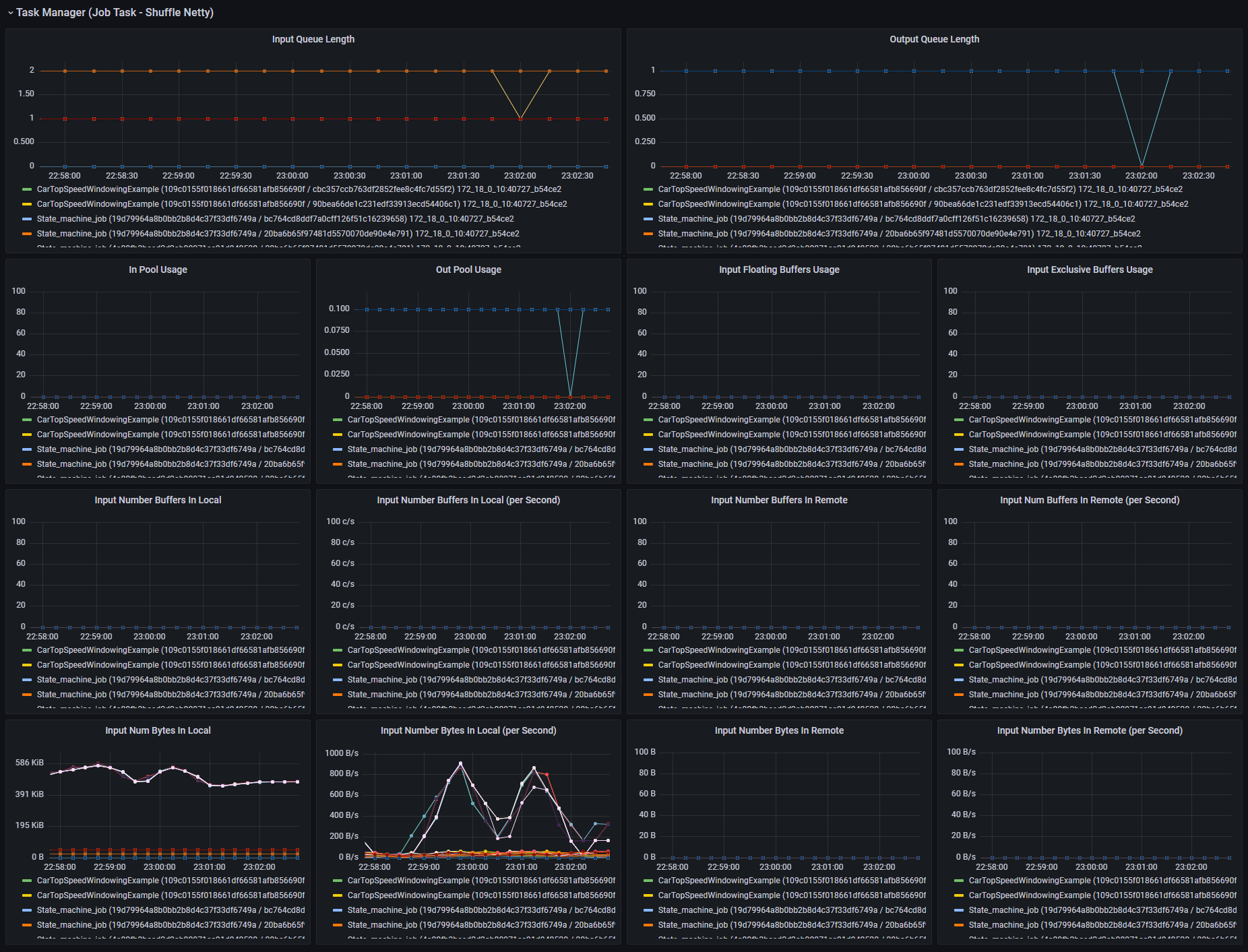This screenshot has width=1248, height=952.
Task: Click orange State_machine_job swatch in Output Queue Length legend
Action: pos(648,234)
